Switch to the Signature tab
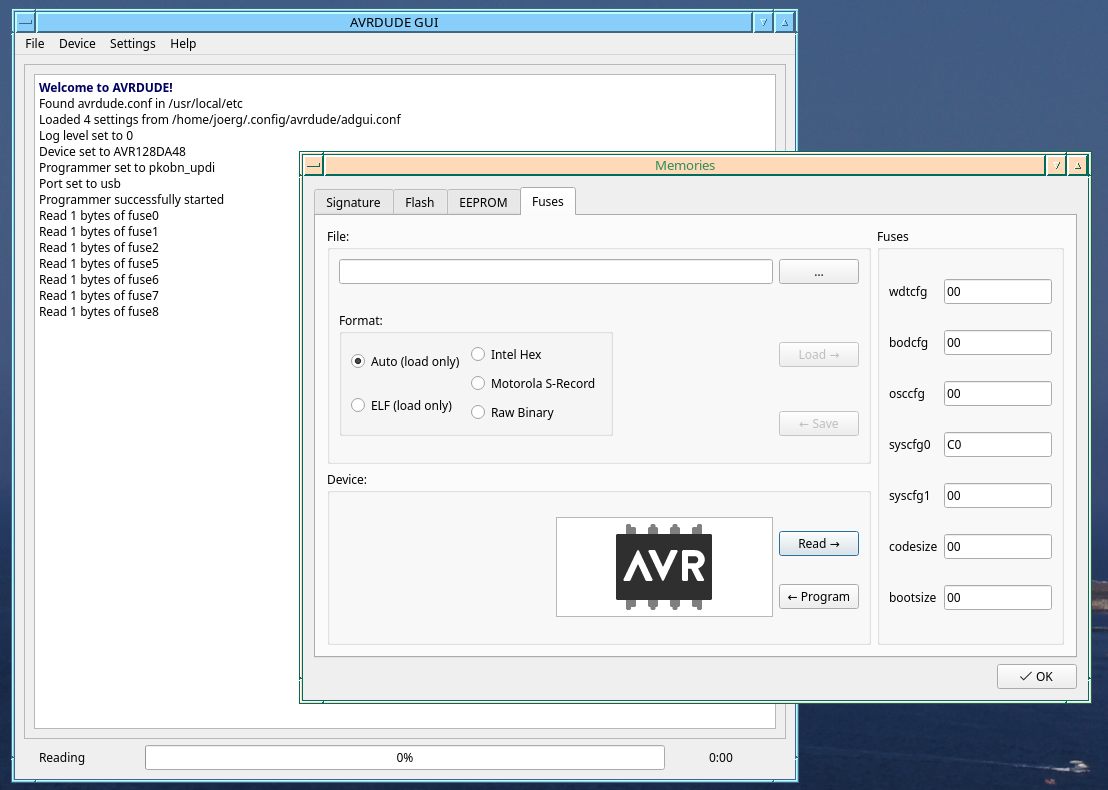The width and height of the screenshot is (1108, 790). (x=353, y=202)
